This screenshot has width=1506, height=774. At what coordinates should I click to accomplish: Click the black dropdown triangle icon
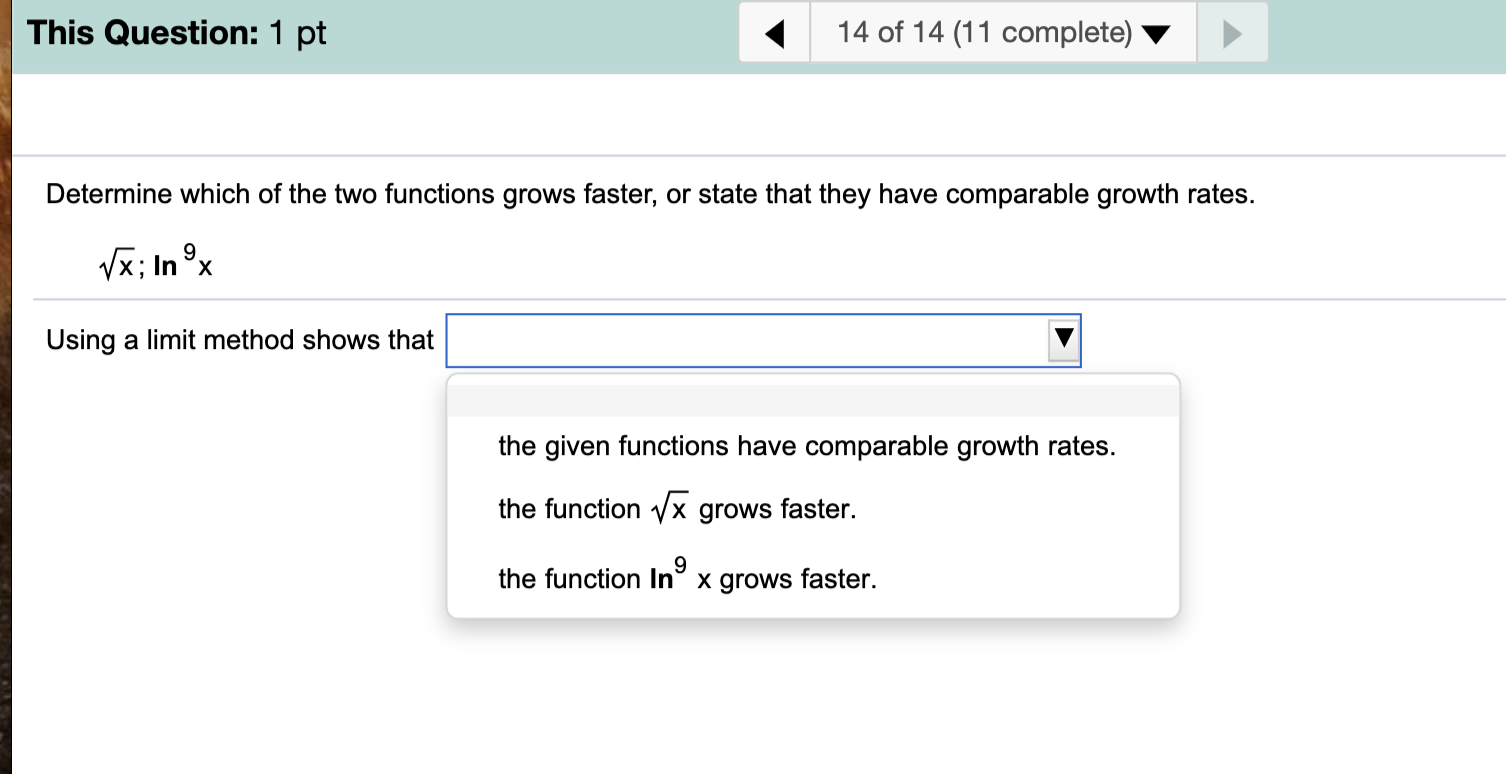pyautogui.click(x=1063, y=340)
